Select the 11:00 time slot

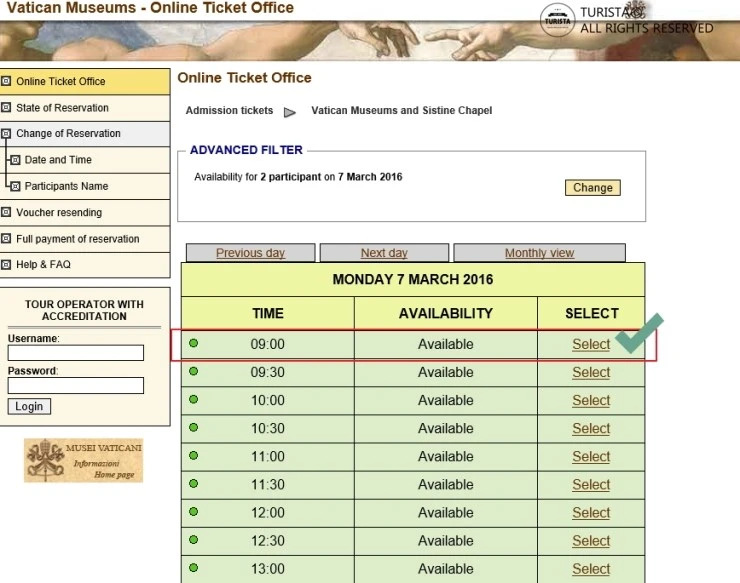click(x=591, y=456)
